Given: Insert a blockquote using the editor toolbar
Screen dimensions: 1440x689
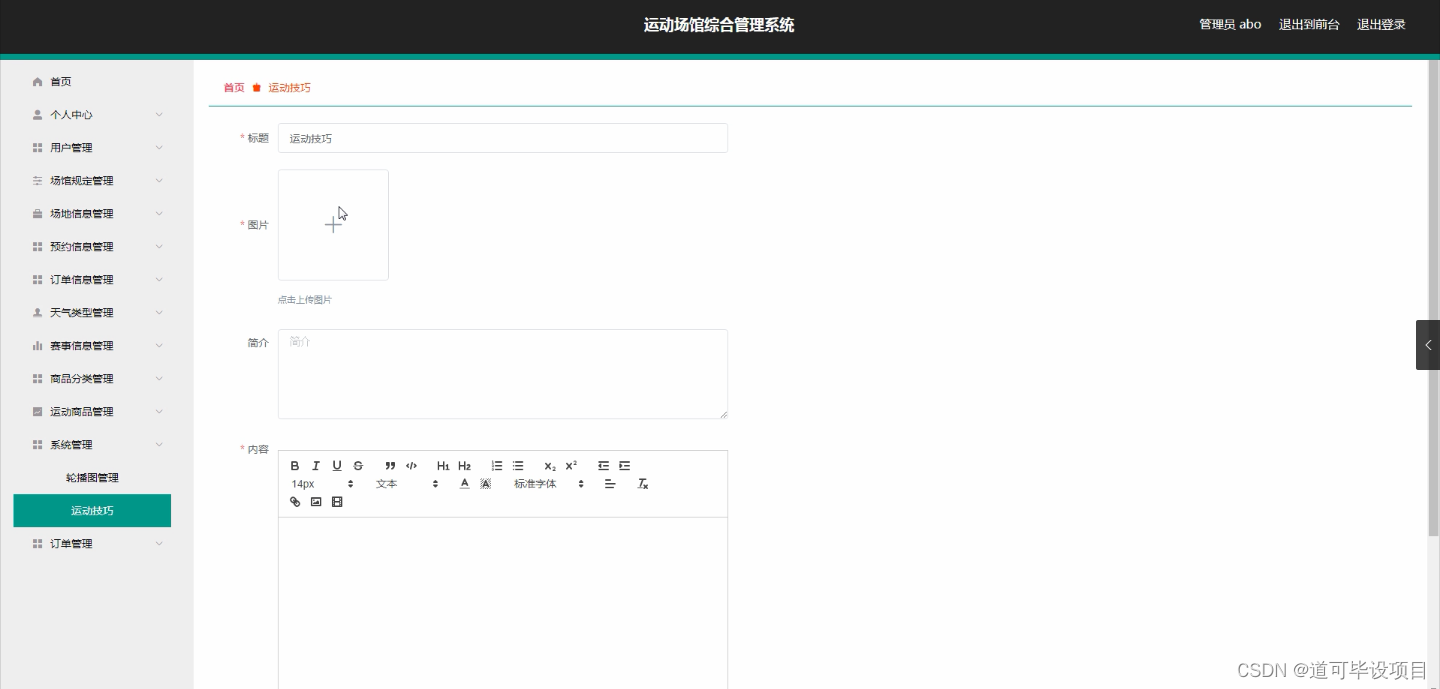Looking at the screenshot, I should point(390,465).
